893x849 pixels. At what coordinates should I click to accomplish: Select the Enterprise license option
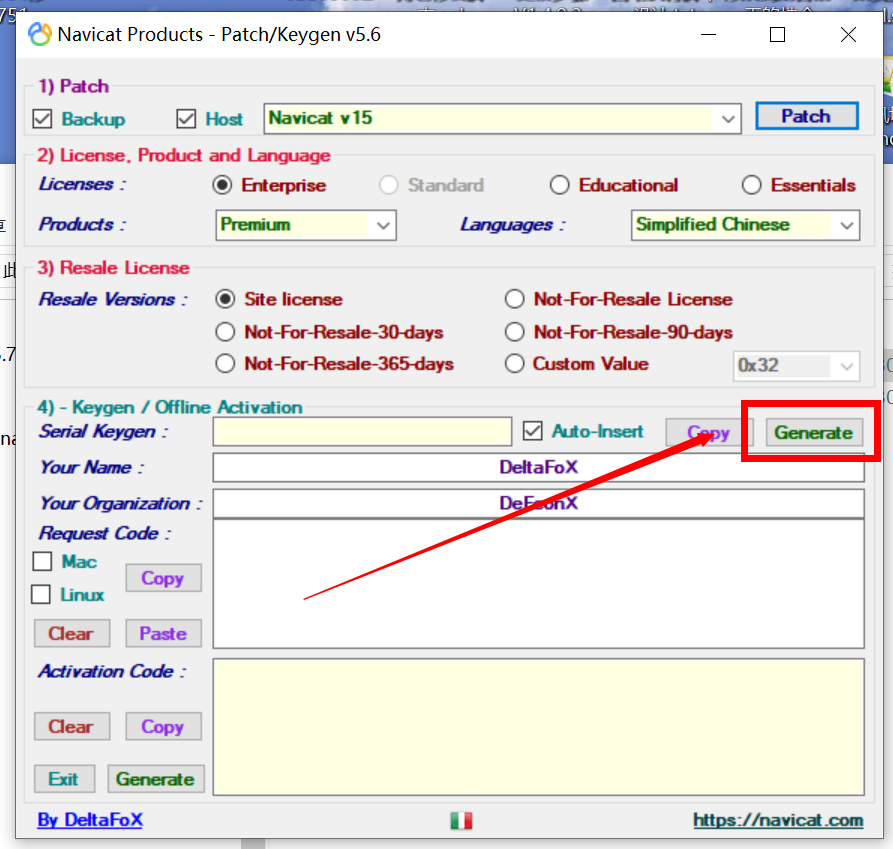[x=223, y=185]
